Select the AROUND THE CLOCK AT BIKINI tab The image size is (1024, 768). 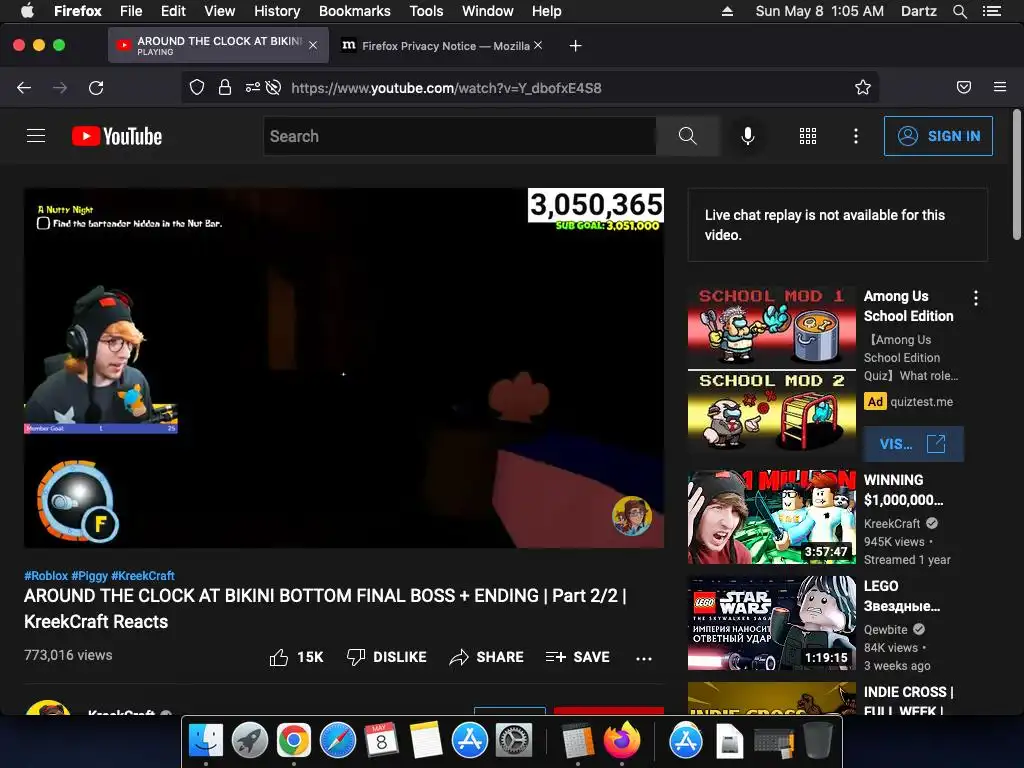[218, 45]
